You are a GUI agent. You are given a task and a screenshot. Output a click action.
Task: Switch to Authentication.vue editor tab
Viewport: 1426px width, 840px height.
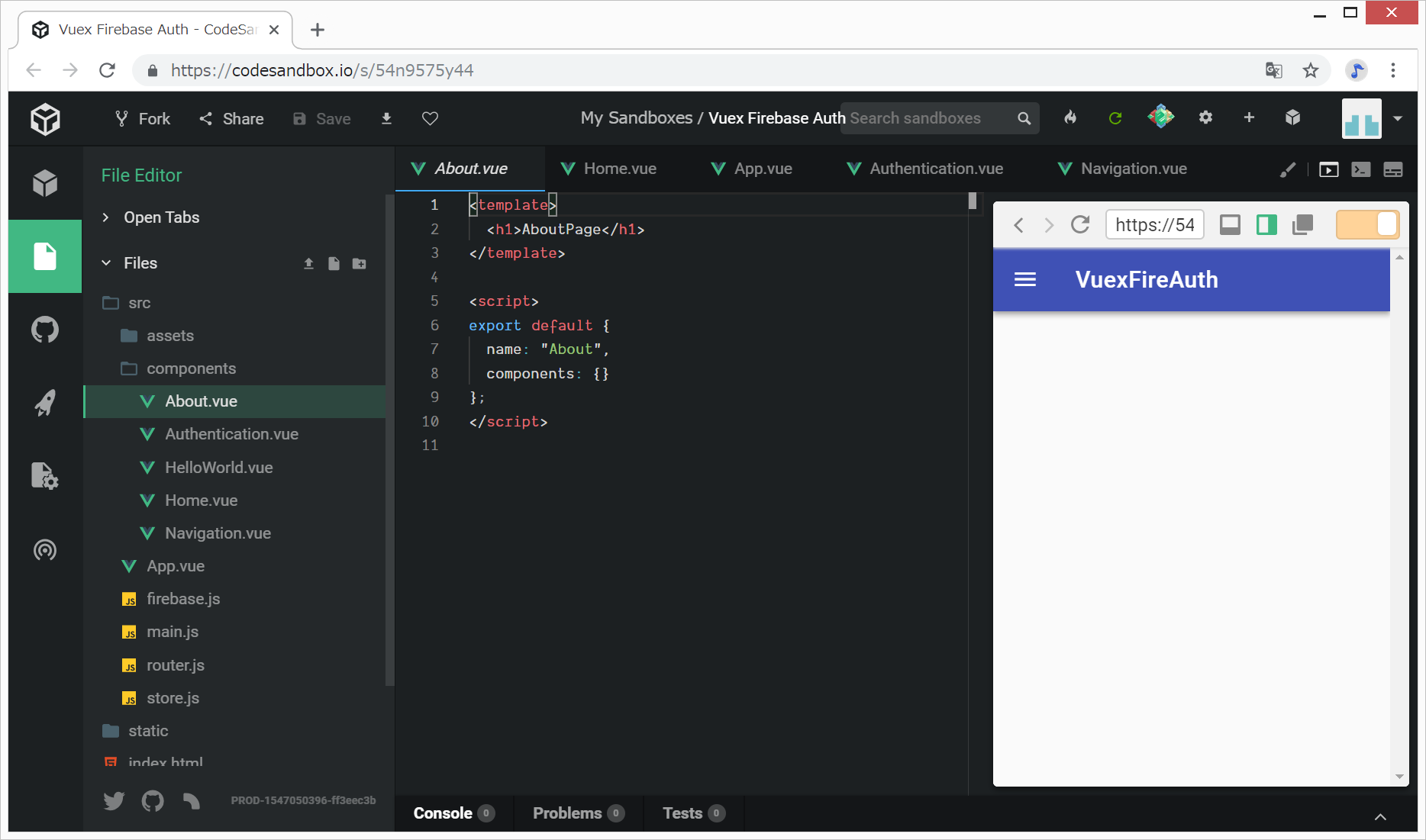(936, 169)
